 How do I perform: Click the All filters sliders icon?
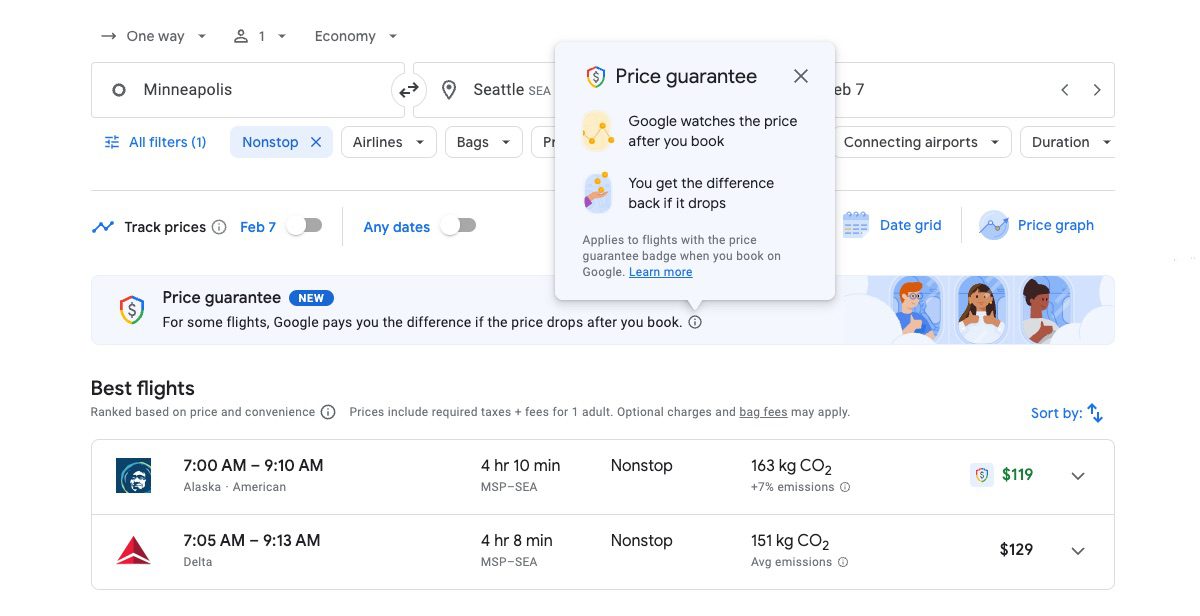(x=113, y=142)
